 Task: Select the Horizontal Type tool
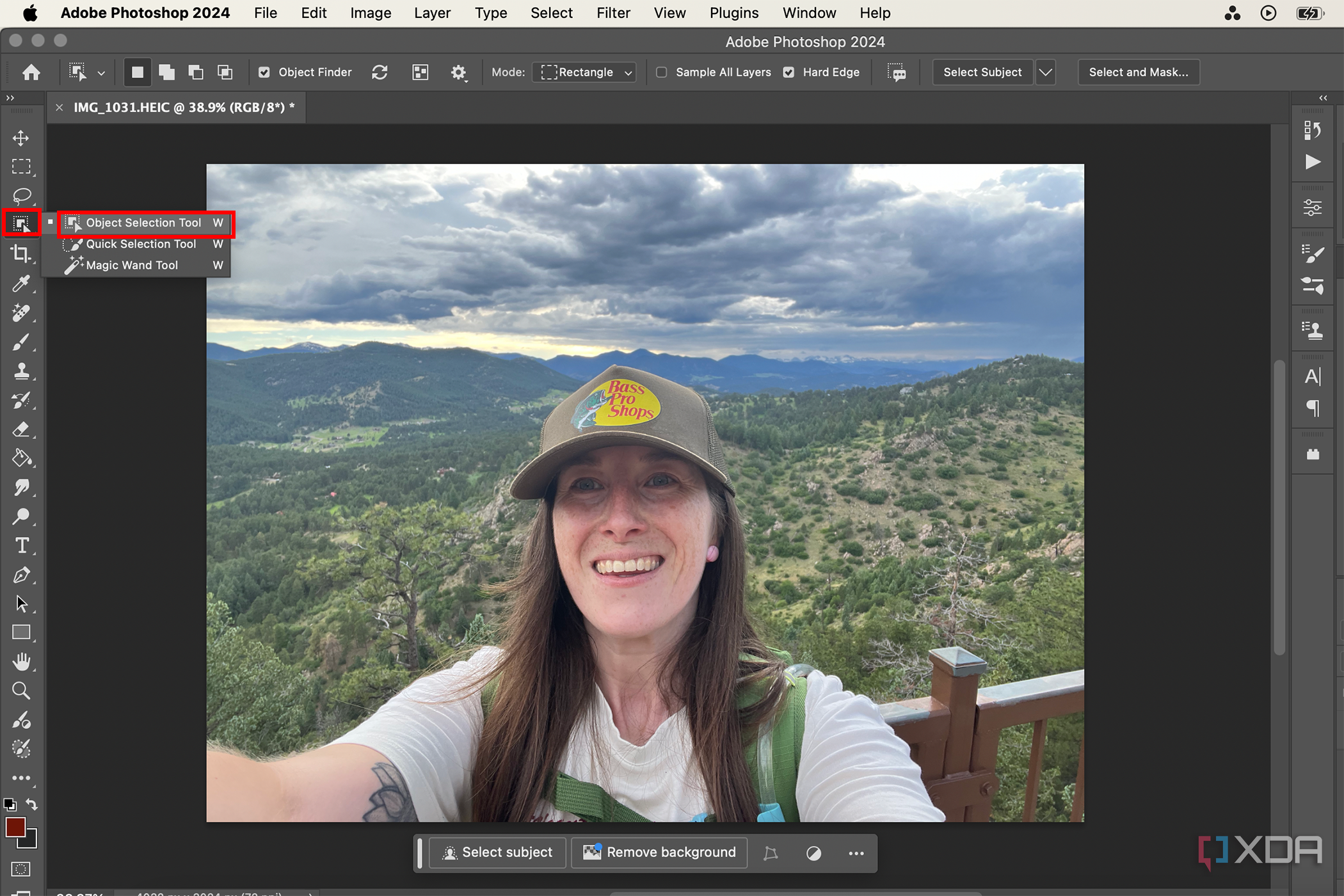(21, 545)
